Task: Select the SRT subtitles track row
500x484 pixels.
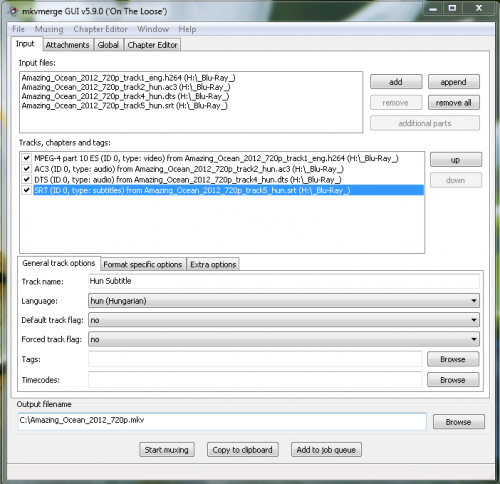Action: tap(228, 190)
